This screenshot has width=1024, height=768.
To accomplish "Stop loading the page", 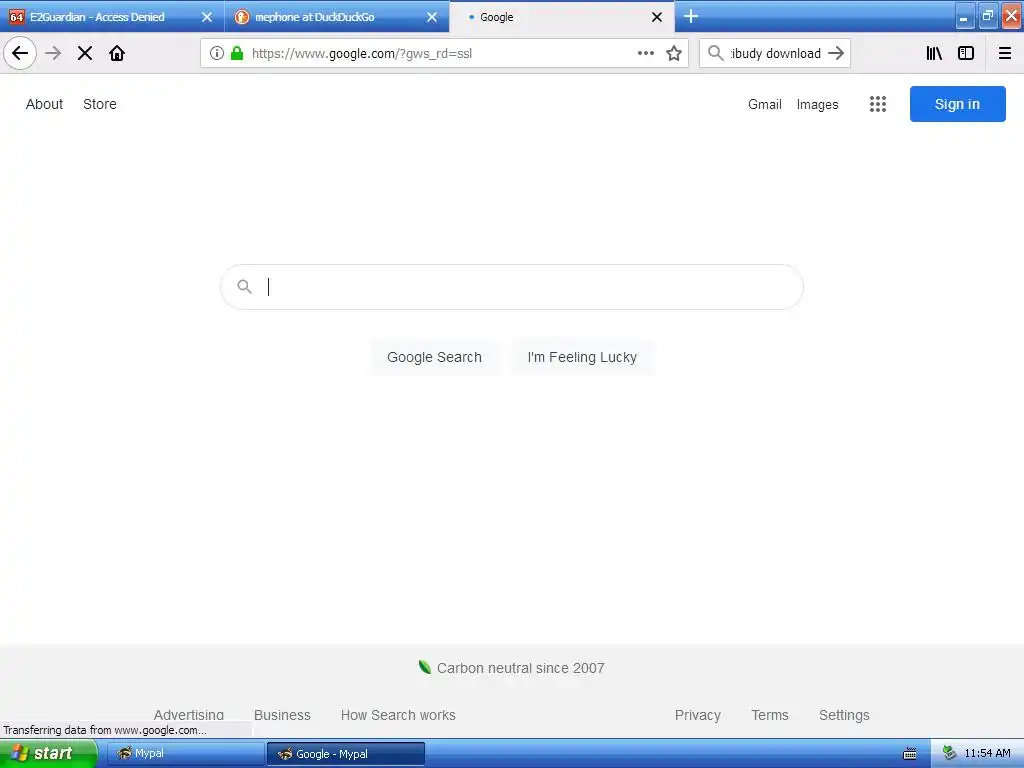I will (85, 53).
